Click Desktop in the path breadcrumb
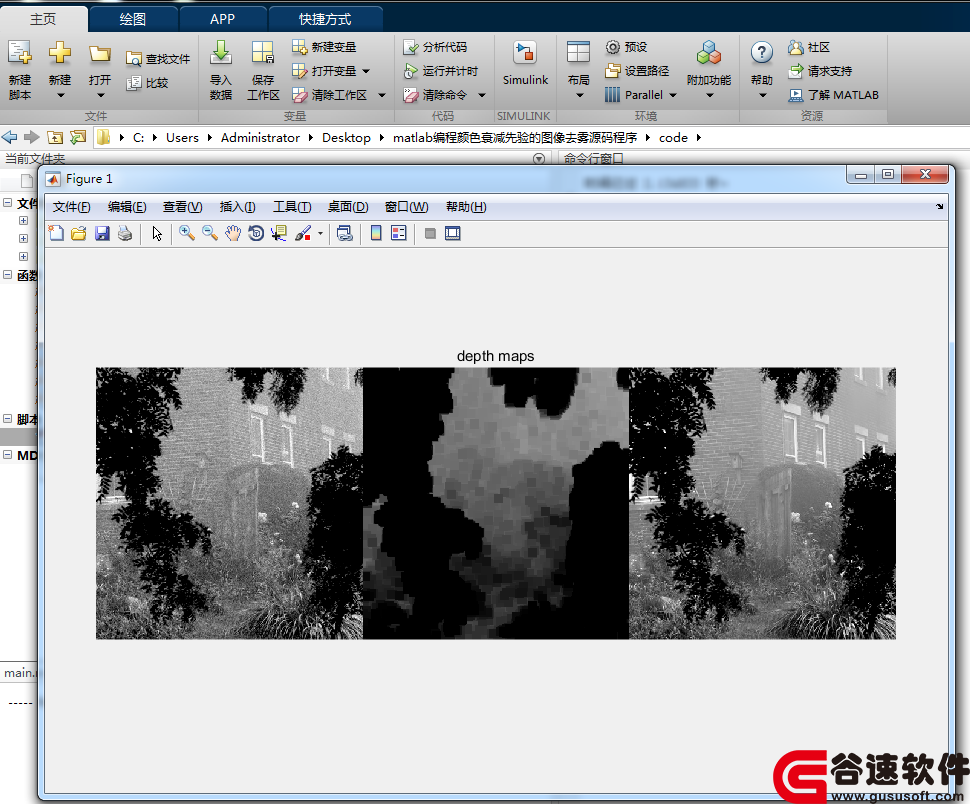This screenshot has height=804, width=970. pyautogui.click(x=346, y=137)
